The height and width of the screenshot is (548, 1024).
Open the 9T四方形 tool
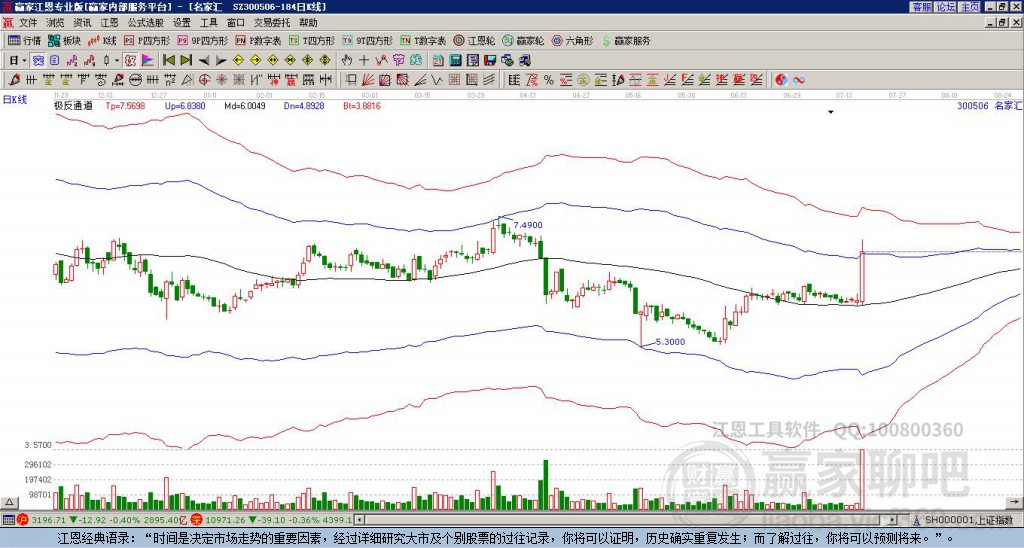[367, 40]
